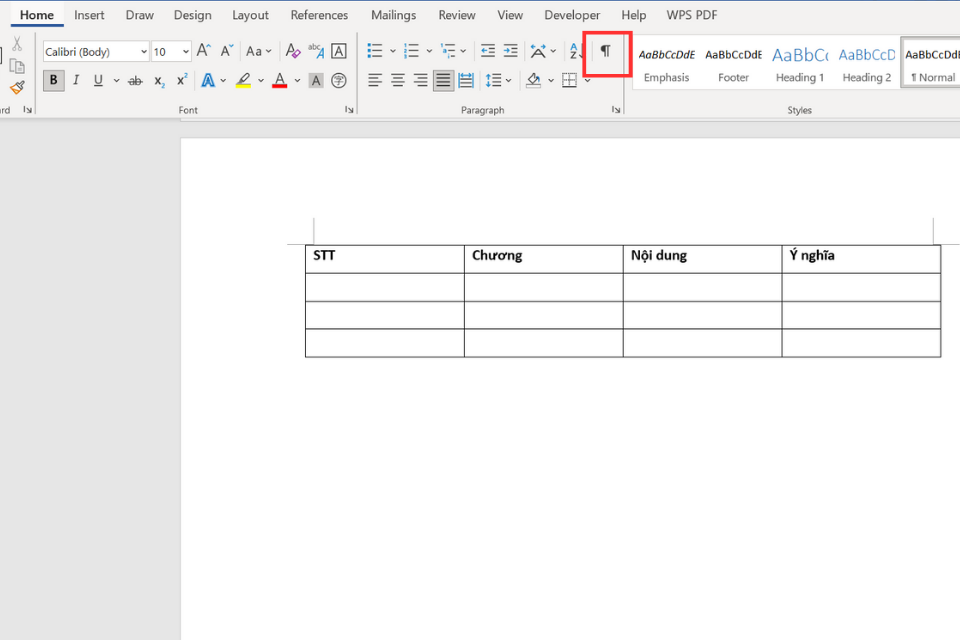Apply the Footer style
The image size is (960, 640).
point(733,64)
